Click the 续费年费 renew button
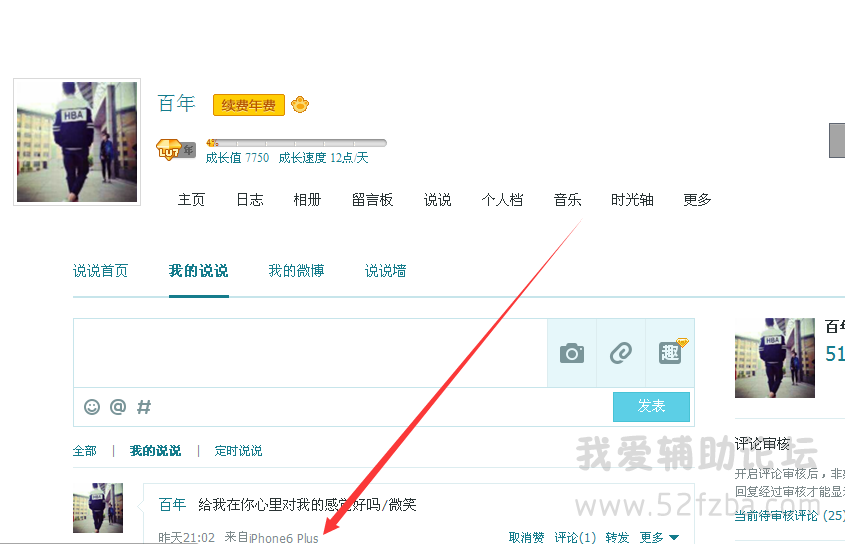 [248, 105]
